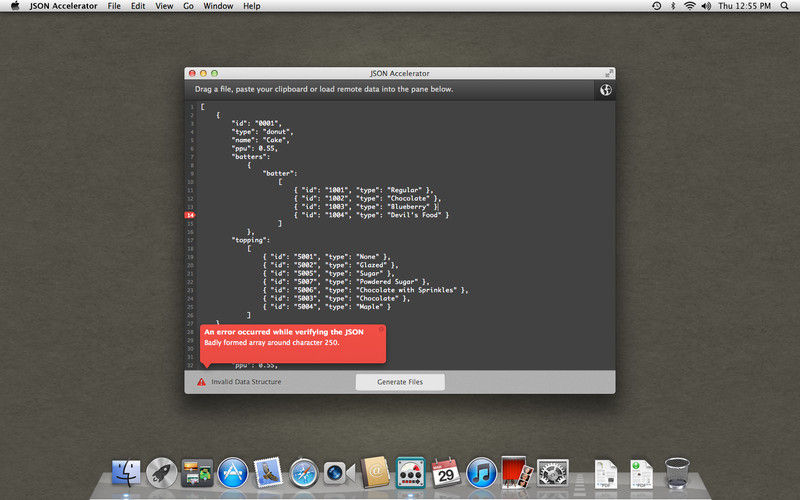The image size is (800, 500).
Task: Open FaceTime camera icon in dock
Action: point(339,472)
